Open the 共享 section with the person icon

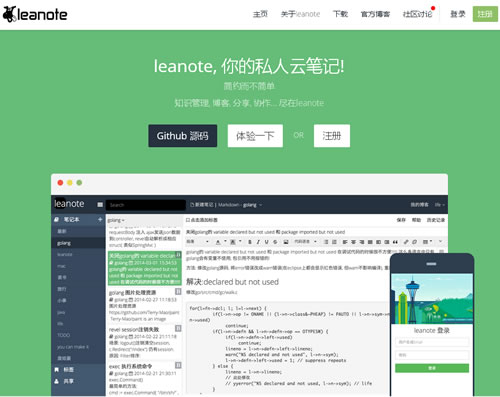(78, 381)
